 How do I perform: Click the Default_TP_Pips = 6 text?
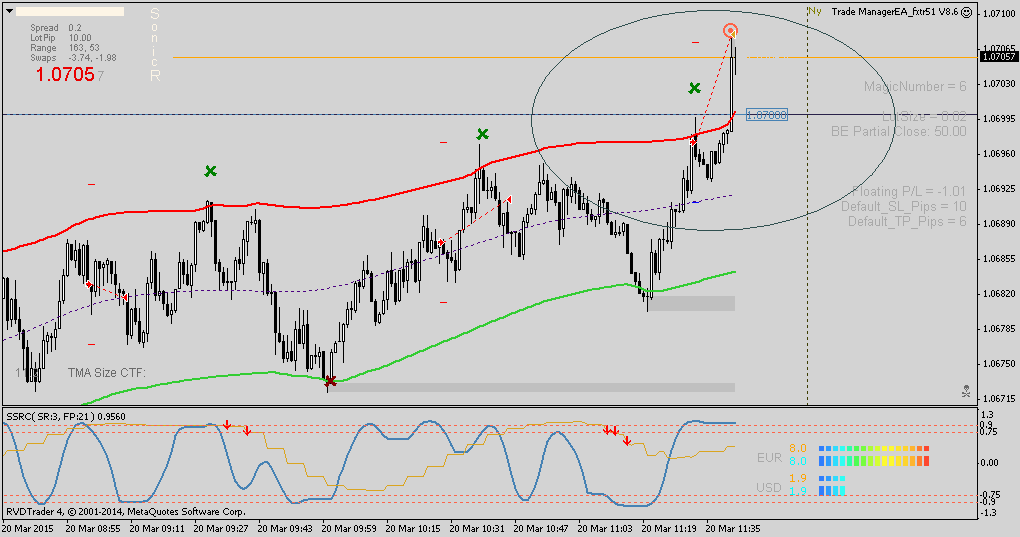(x=907, y=221)
